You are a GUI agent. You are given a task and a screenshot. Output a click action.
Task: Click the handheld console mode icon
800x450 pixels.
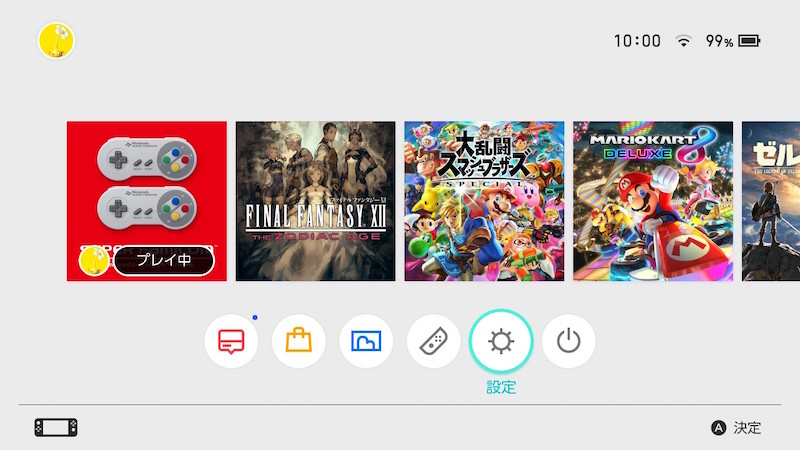[56, 428]
